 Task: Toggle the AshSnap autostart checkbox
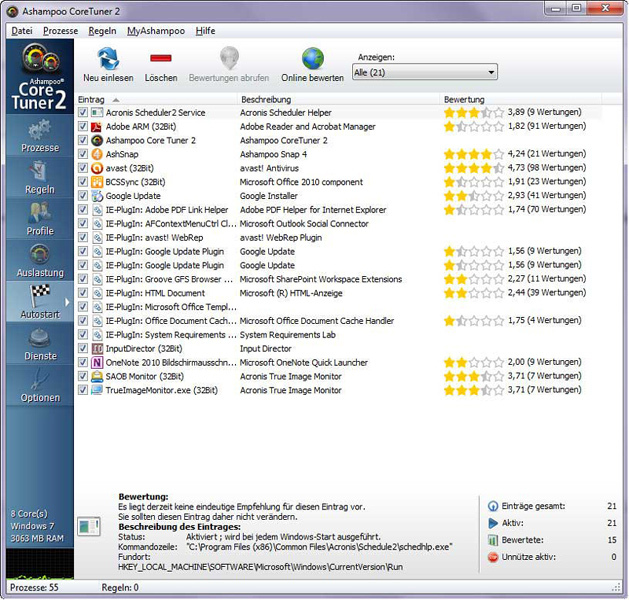[83, 154]
